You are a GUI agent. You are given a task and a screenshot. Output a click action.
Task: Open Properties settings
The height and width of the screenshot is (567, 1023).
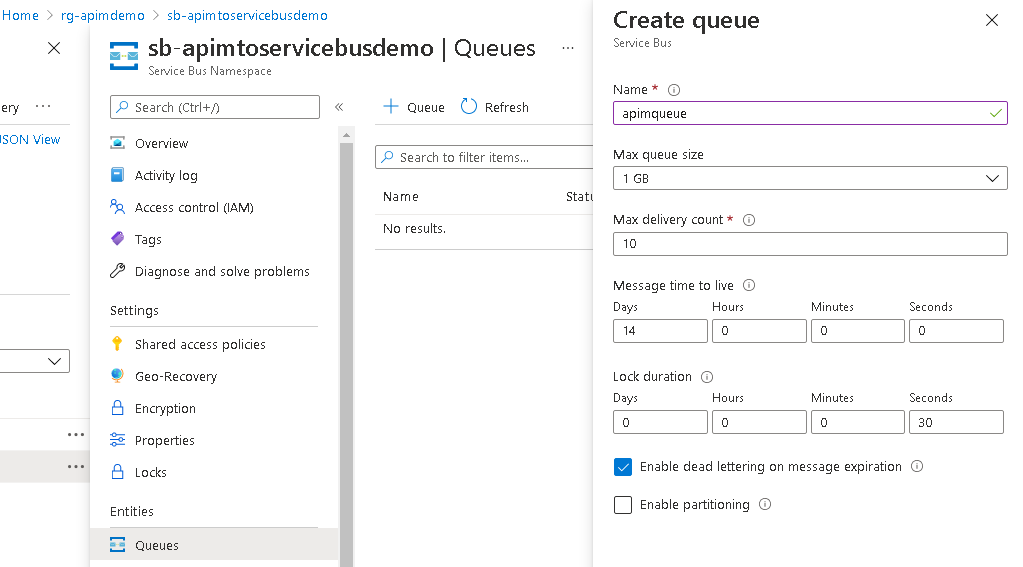164,440
